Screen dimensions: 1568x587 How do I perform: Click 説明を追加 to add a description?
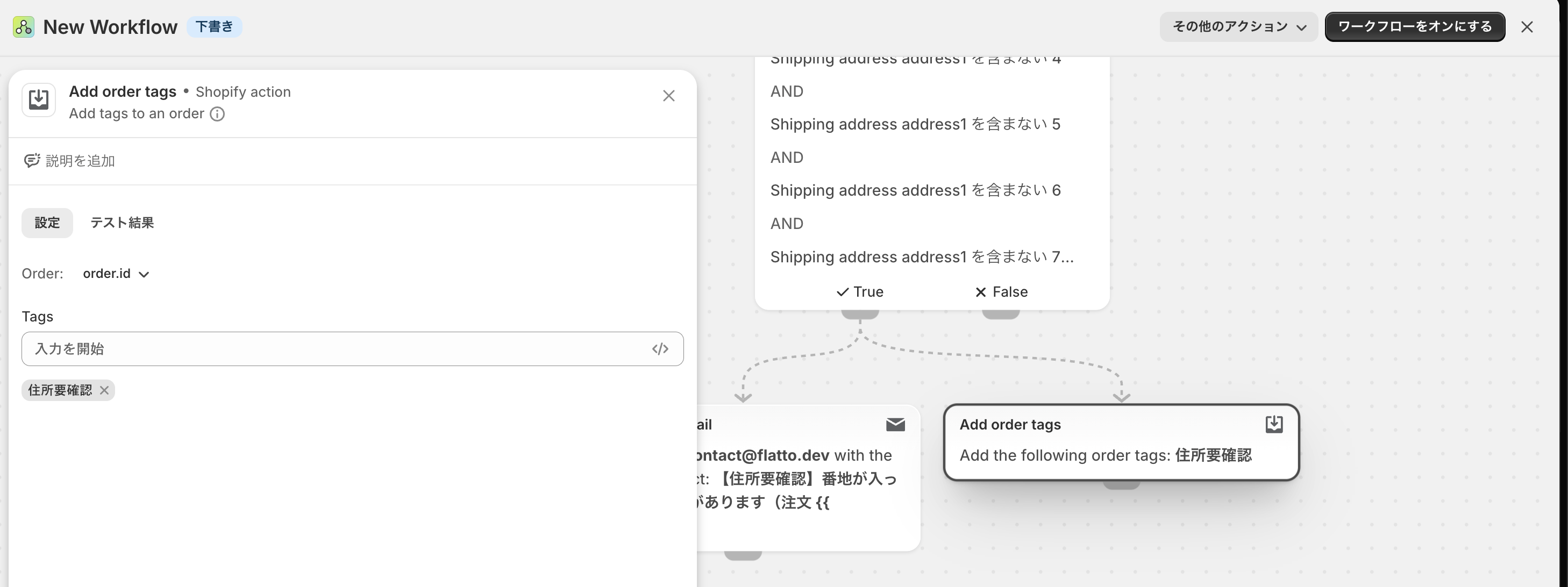click(x=69, y=161)
